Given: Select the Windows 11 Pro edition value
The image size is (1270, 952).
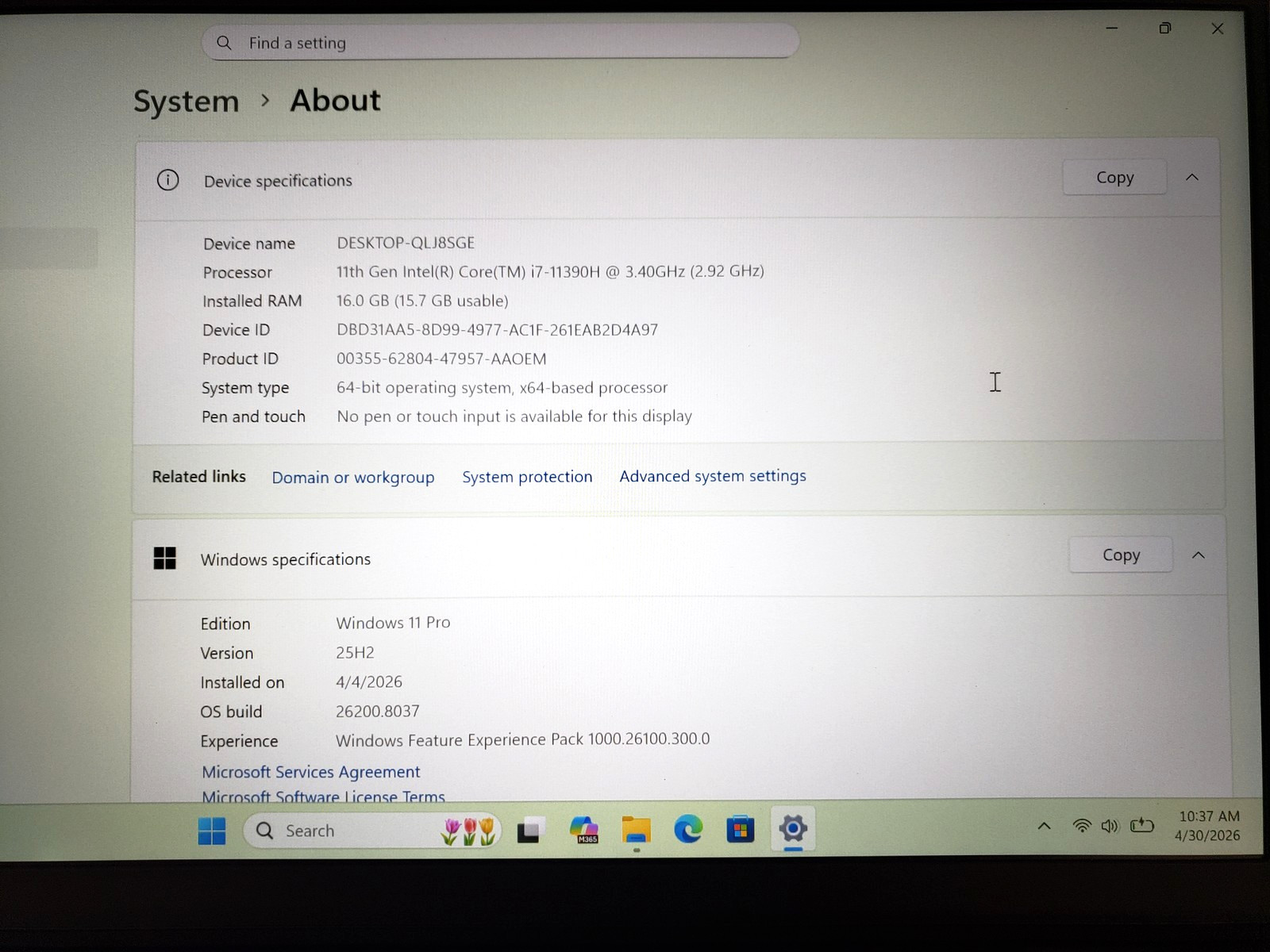Looking at the screenshot, I should [x=393, y=623].
